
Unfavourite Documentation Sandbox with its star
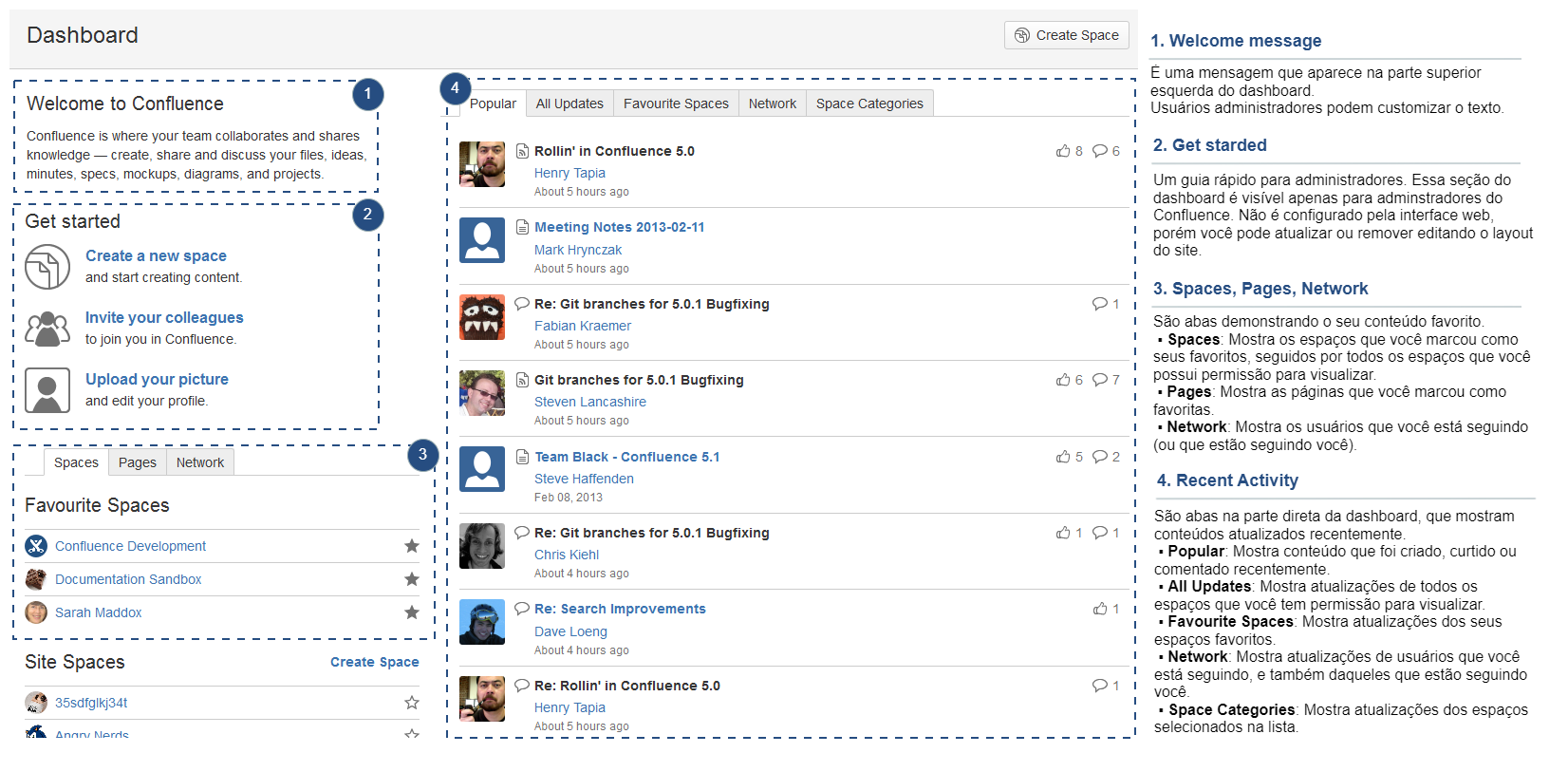pyautogui.click(x=412, y=579)
